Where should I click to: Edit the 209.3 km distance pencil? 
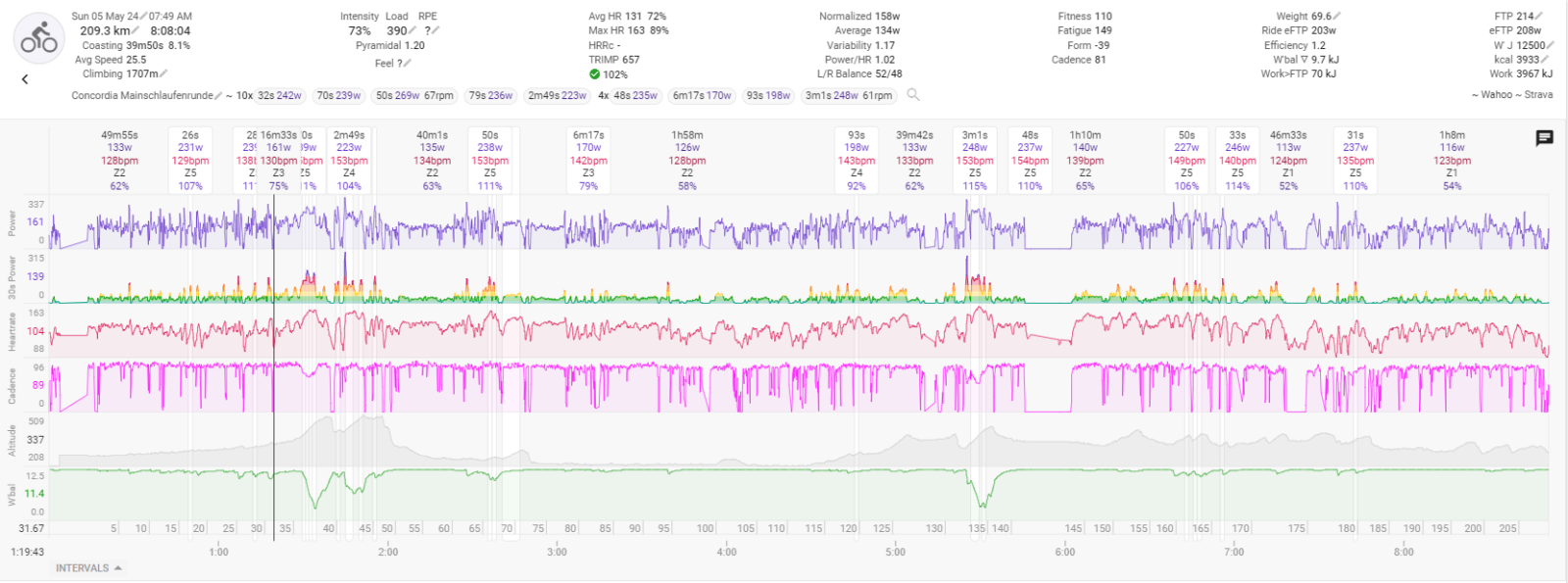tap(135, 30)
